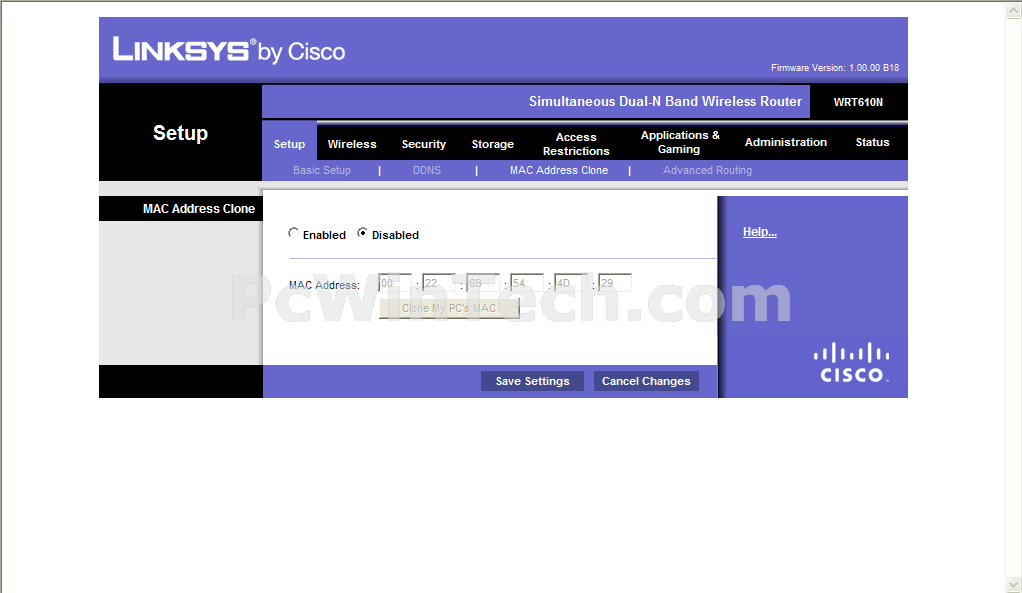Screen dimensions: 1022x593
Task: Click MAC address fourth octet field 54
Action: pos(527,283)
